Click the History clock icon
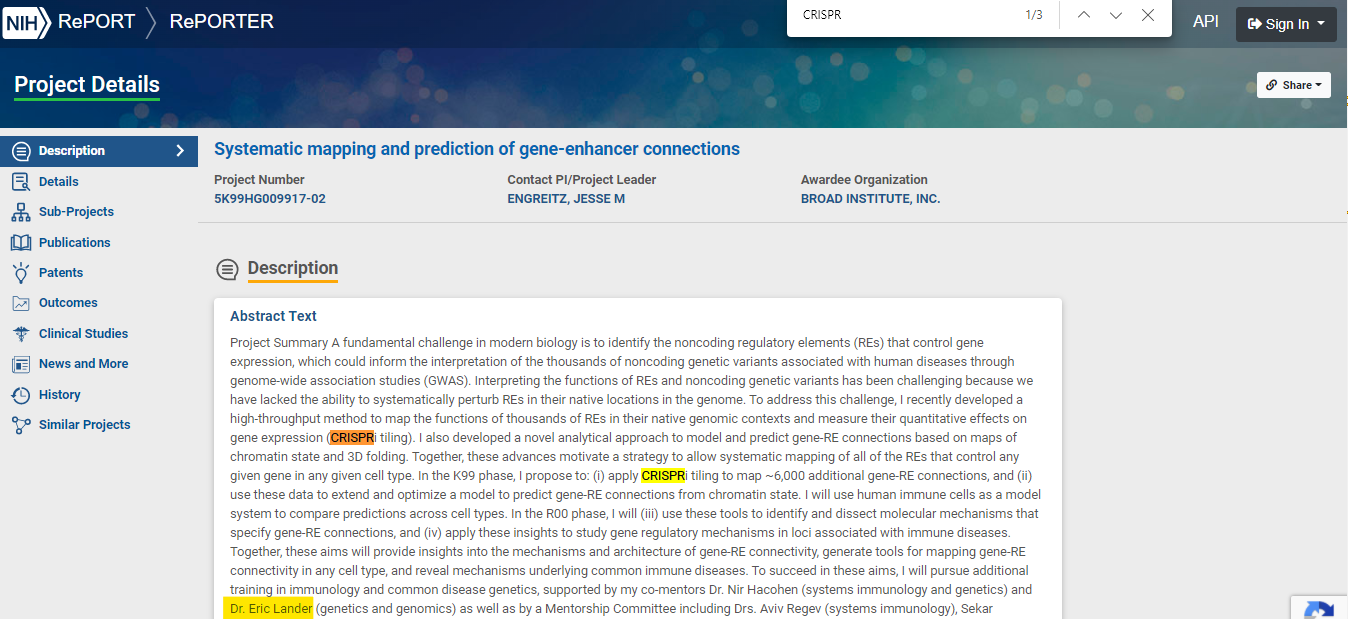The image size is (1348, 623). click(21, 395)
